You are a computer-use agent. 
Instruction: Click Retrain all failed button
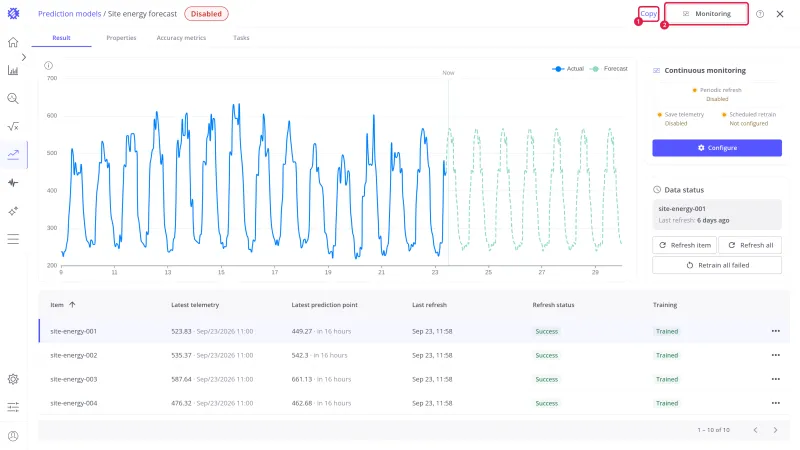point(717,265)
